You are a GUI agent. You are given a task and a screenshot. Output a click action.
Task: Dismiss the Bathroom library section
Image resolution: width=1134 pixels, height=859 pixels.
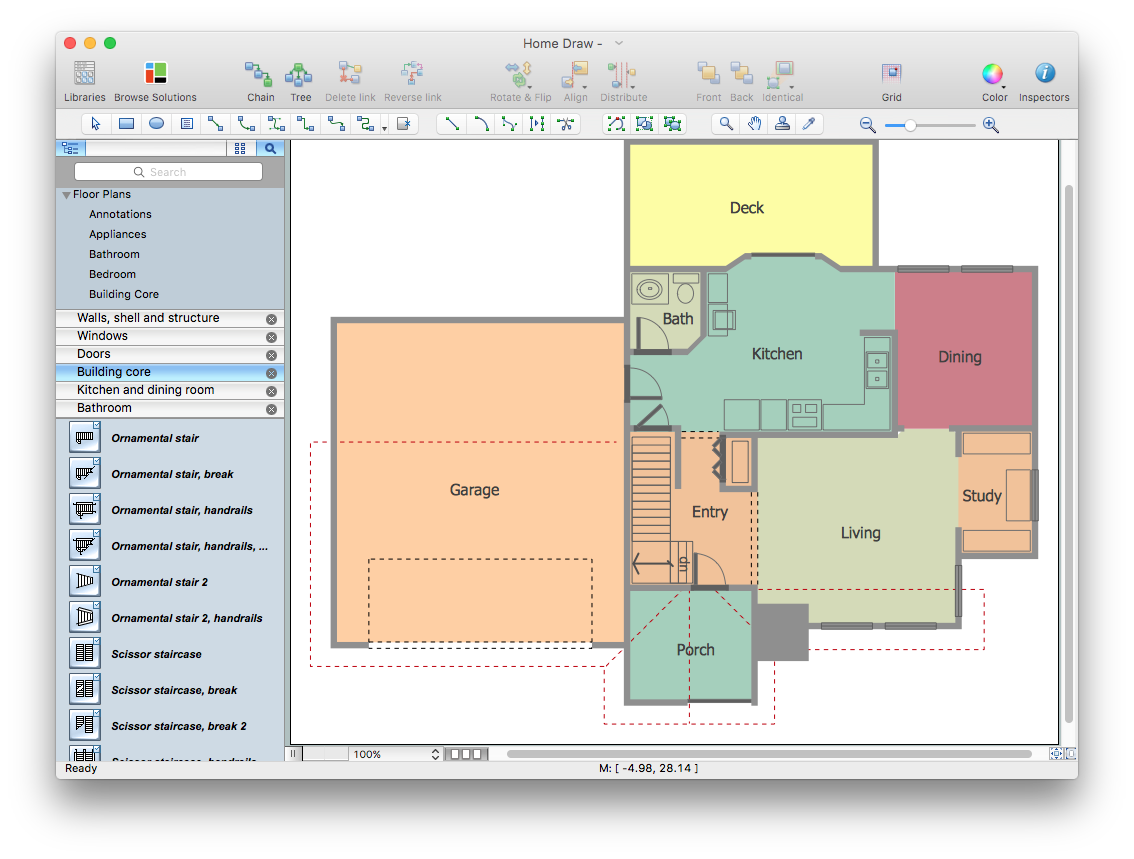[x=270, y=407]
